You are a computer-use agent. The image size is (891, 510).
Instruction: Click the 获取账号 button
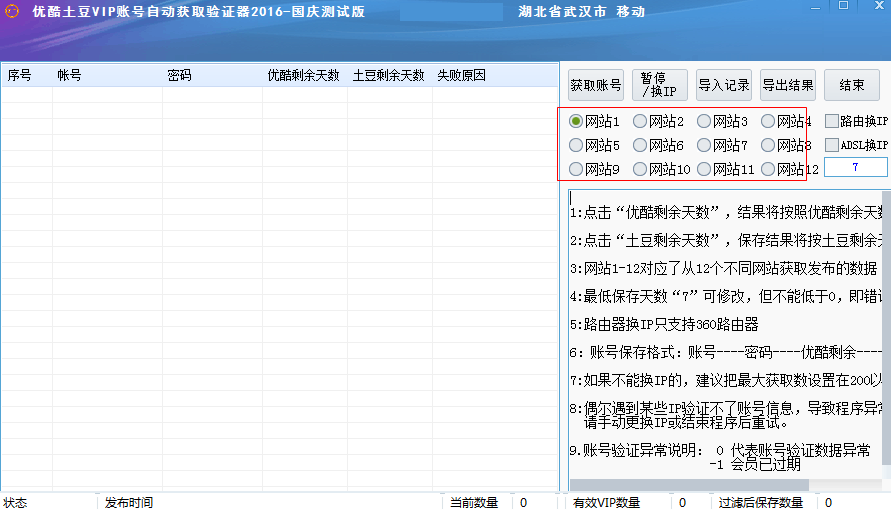(x=596, y=85)
